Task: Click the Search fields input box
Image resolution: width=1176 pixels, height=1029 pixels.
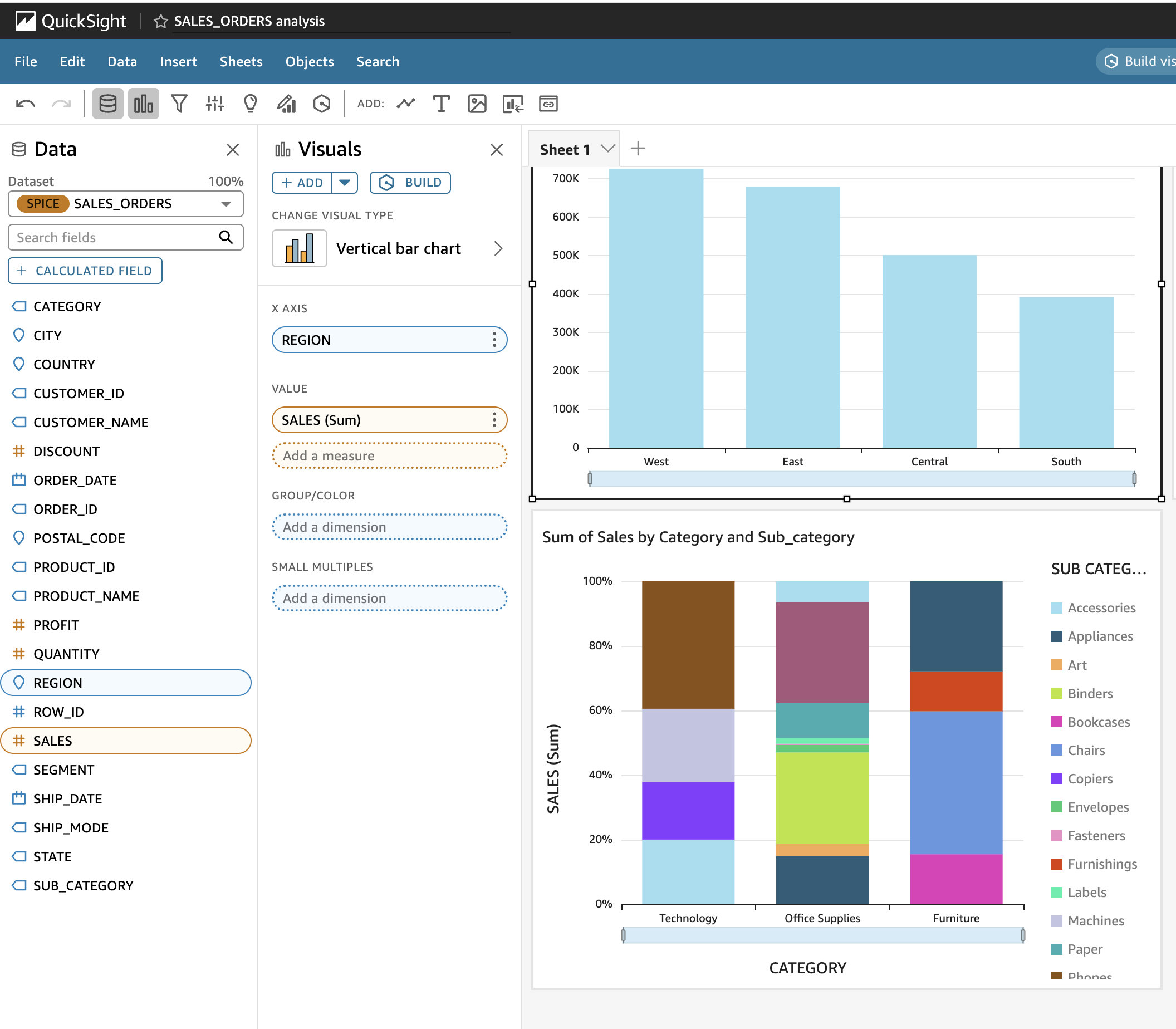Action: coord(115,237)
